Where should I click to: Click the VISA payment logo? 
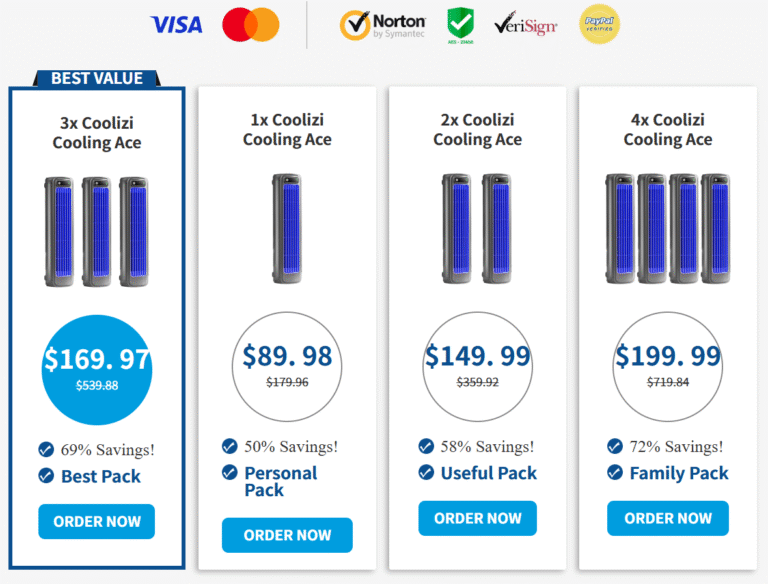(176, 25)
